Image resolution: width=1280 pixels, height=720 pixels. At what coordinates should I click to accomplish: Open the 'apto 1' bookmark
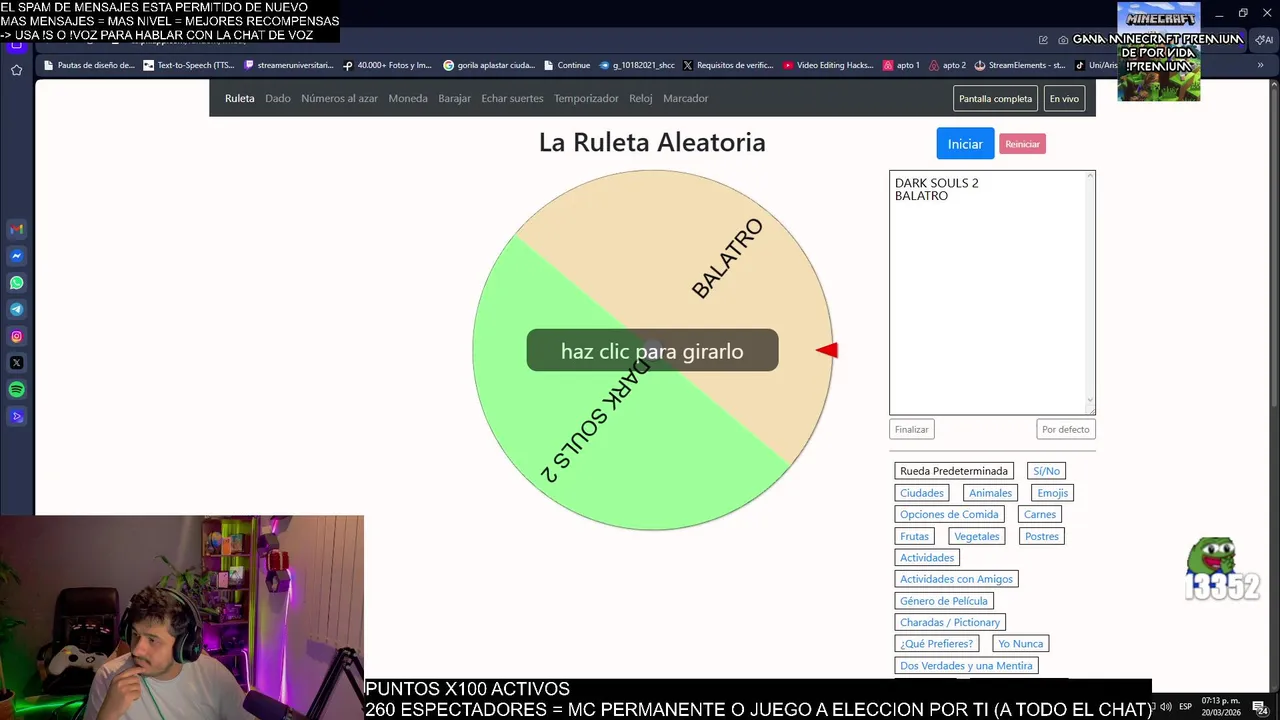point(901,65)
